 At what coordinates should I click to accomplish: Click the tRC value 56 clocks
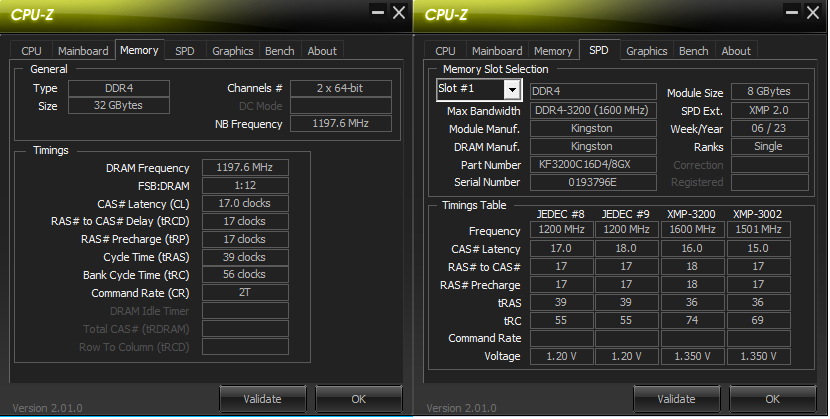(245, 275)
